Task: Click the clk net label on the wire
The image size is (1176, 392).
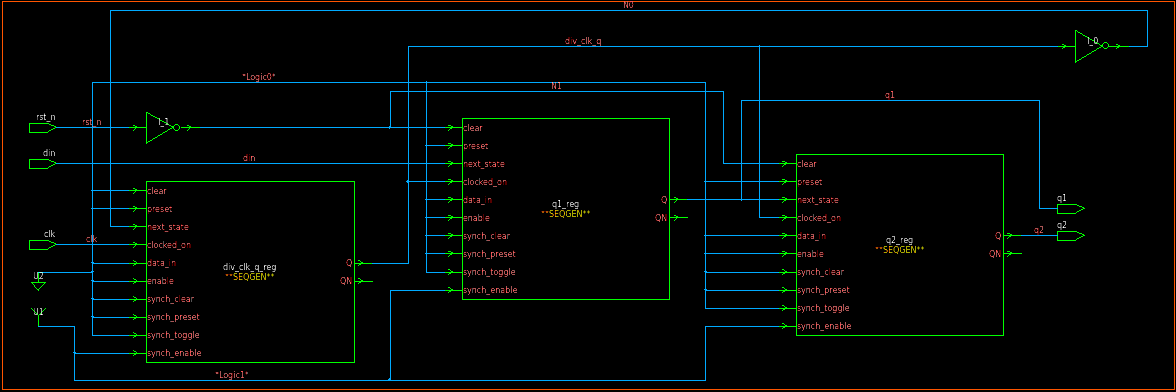Action: coord(92,239)
